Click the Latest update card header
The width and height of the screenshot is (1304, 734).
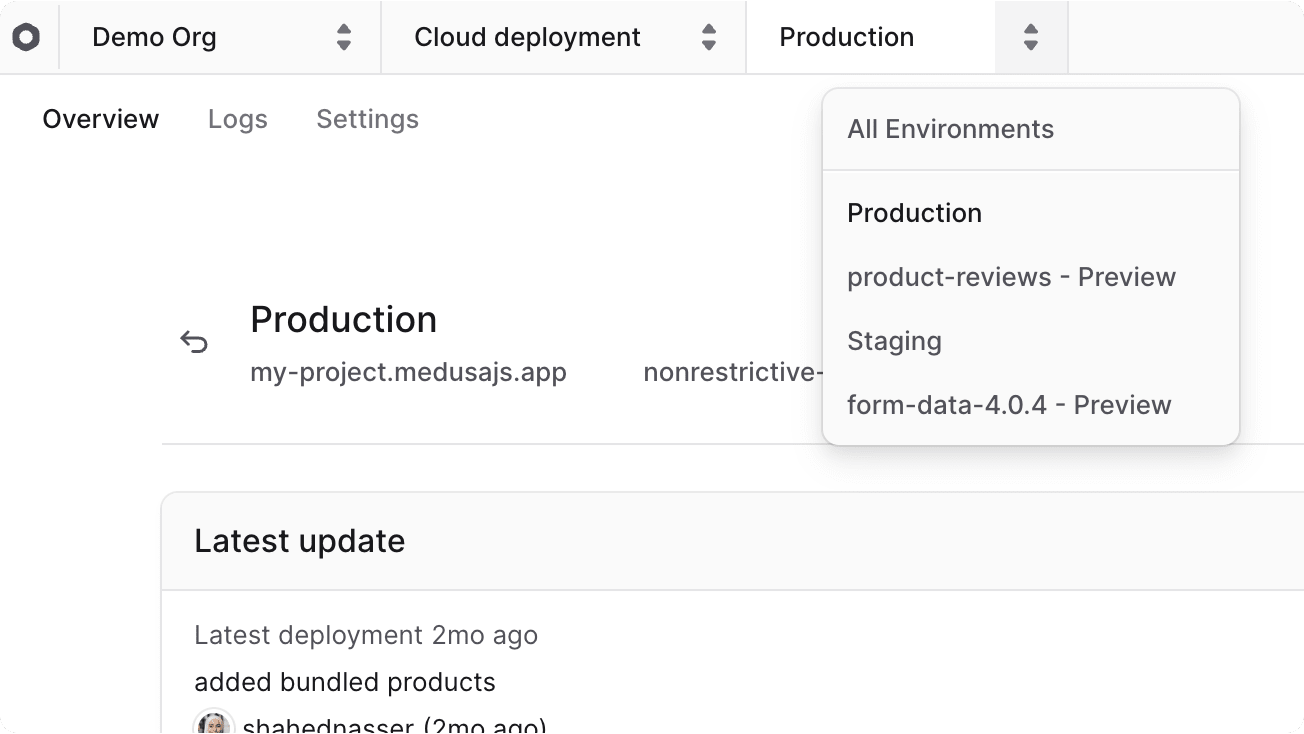click(300, 540)
